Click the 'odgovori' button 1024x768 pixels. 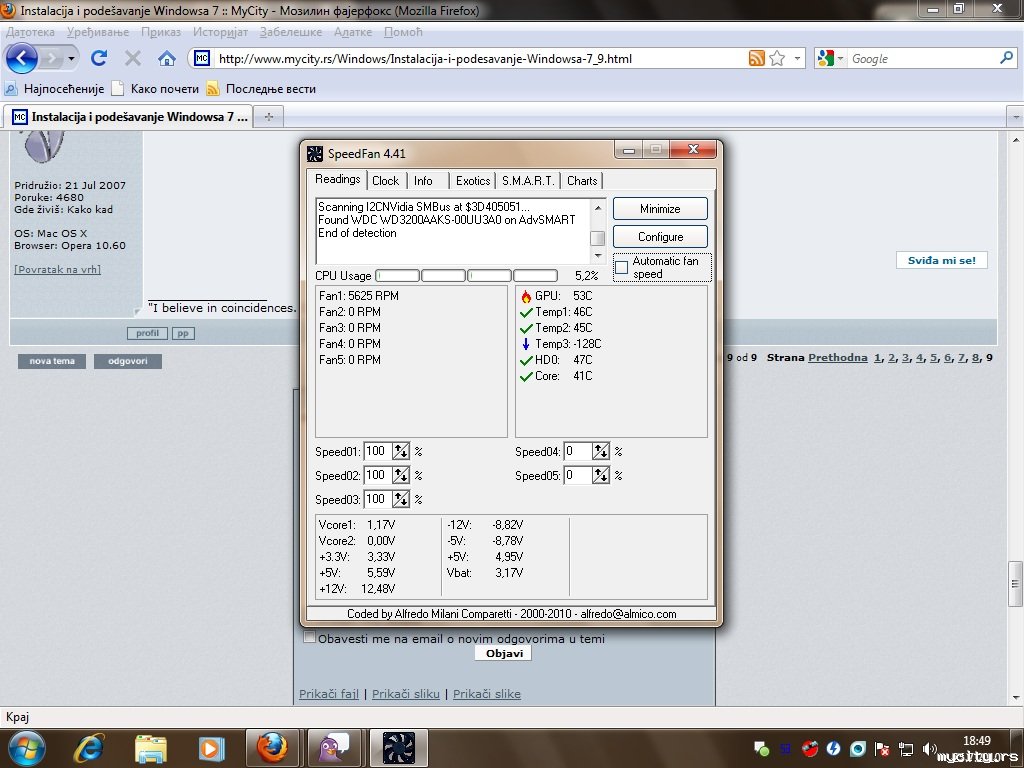click(x=127, y=361)
